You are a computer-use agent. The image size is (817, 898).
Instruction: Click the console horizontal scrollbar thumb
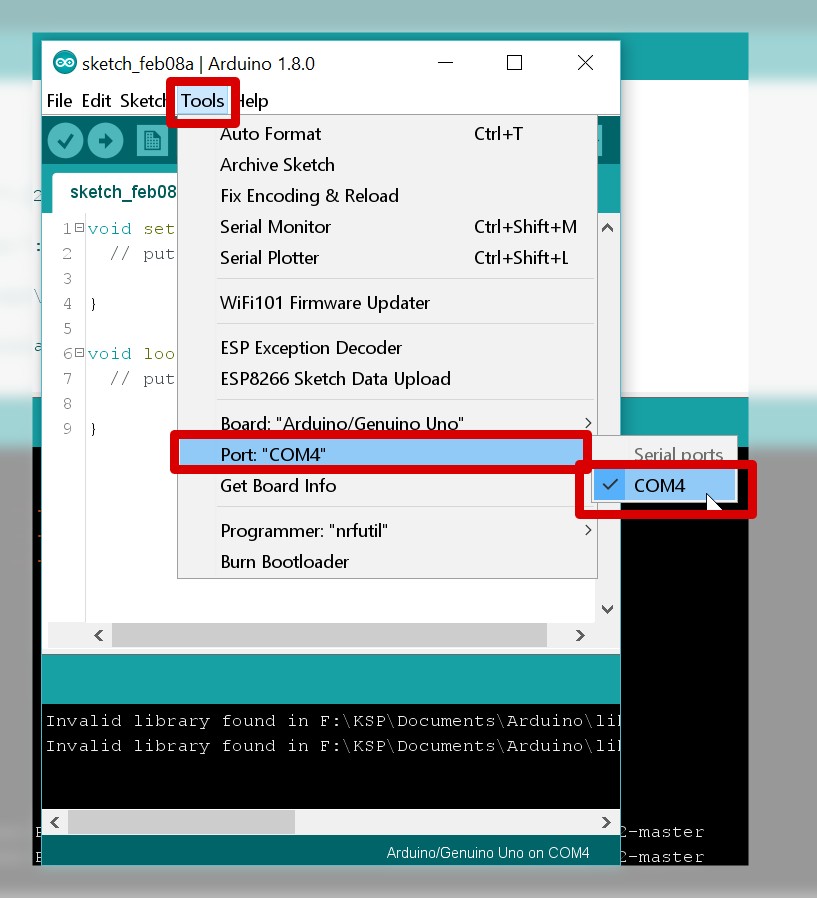(181, 822)
